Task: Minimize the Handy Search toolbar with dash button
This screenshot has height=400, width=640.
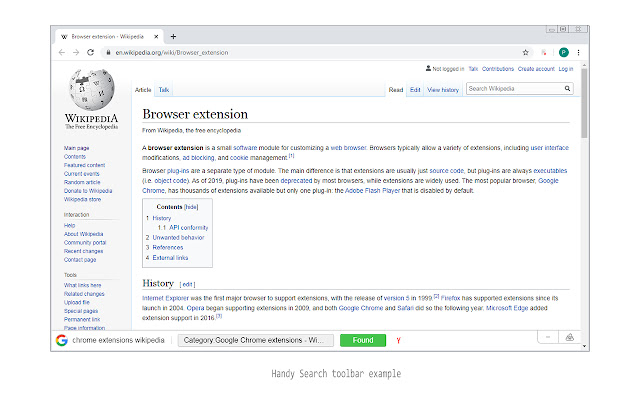Action: [x=548, y=337]
